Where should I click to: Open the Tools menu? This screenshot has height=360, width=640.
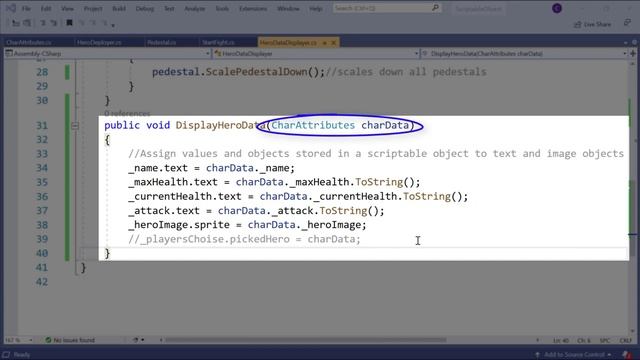tap(222, 9)
